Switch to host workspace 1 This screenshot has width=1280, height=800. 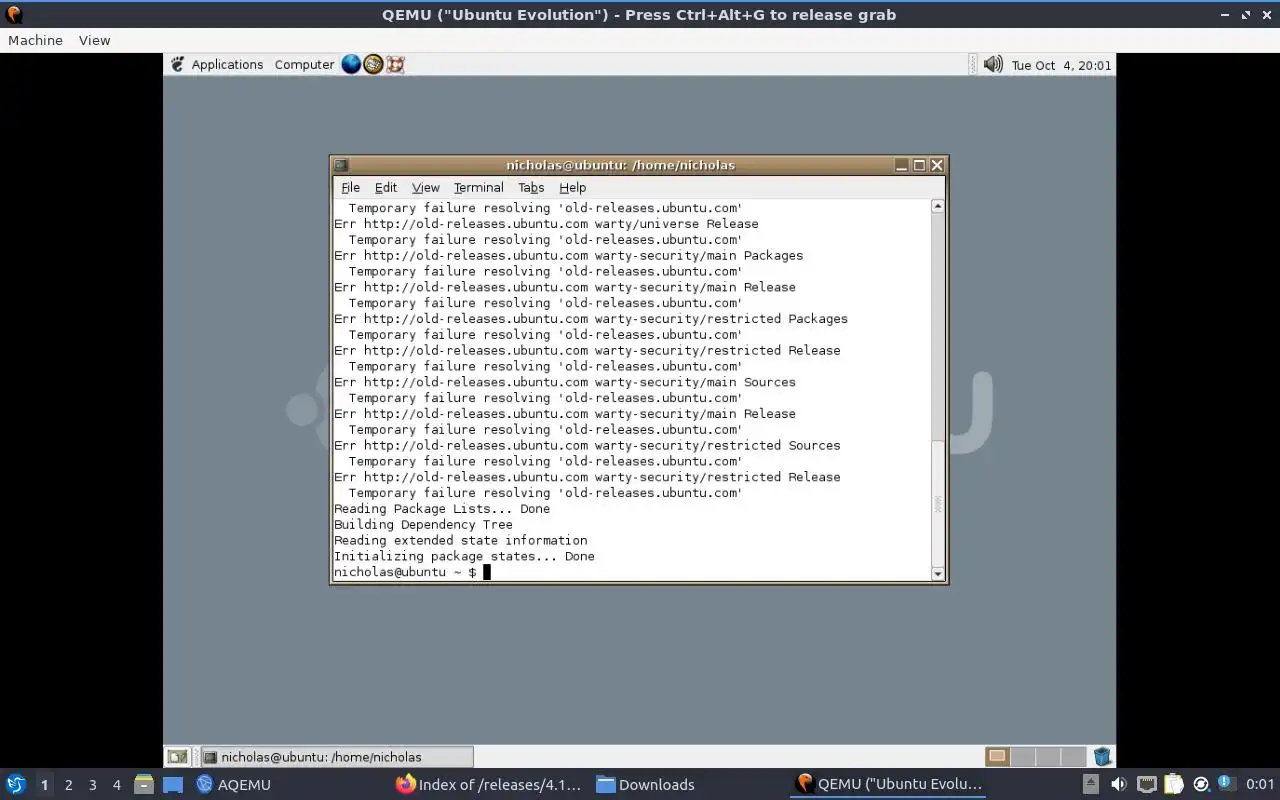[x=44, y=784]
